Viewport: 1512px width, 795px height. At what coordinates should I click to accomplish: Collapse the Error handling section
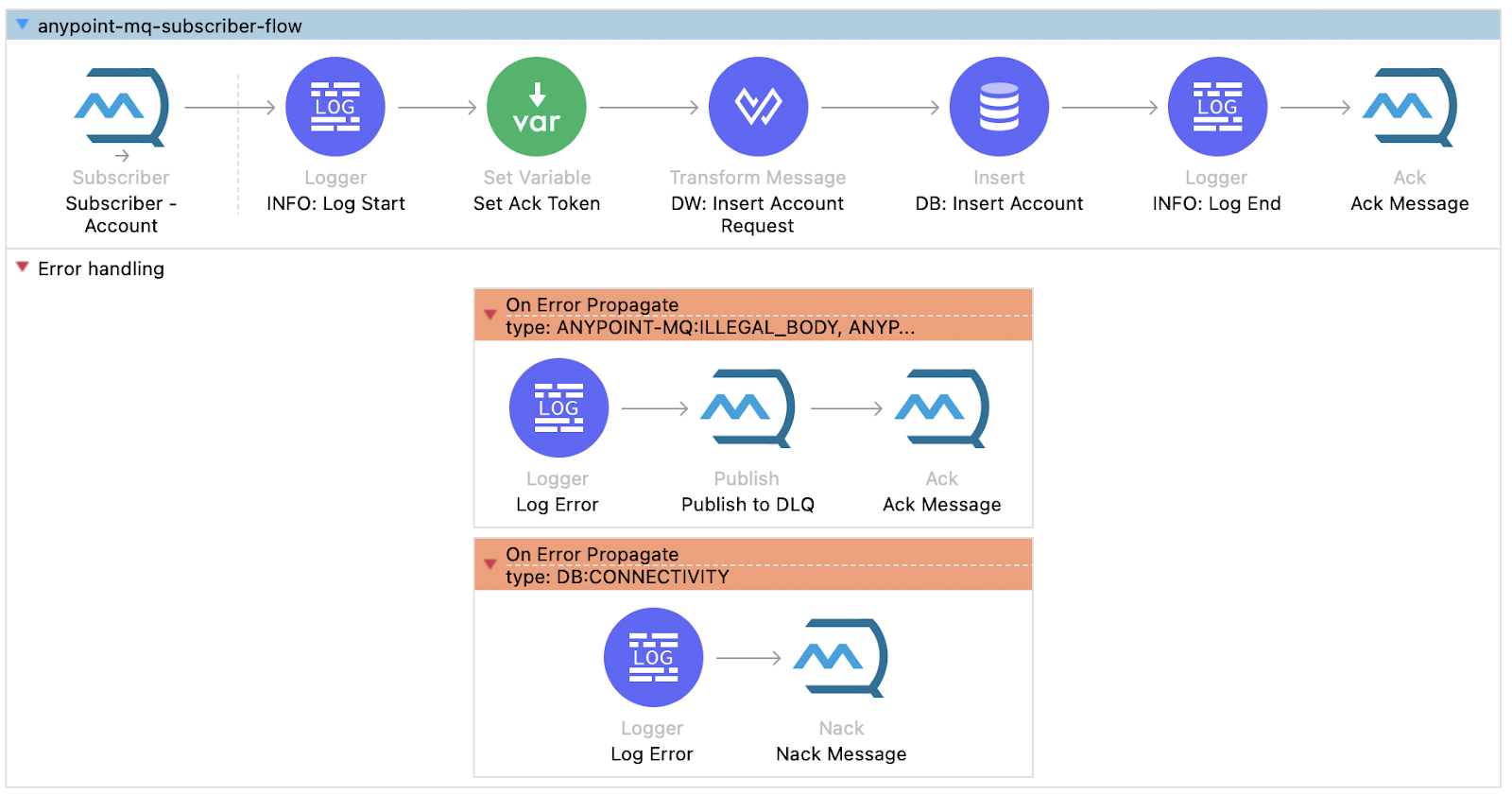[x=22, y=268]
